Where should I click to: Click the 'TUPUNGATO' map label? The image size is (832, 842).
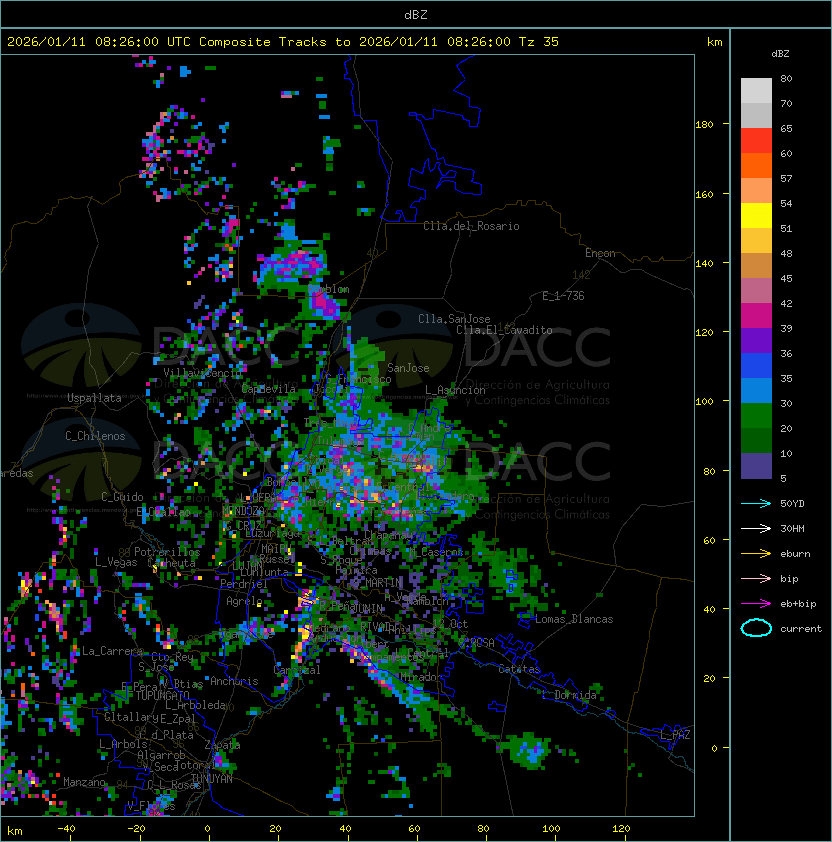162,696
